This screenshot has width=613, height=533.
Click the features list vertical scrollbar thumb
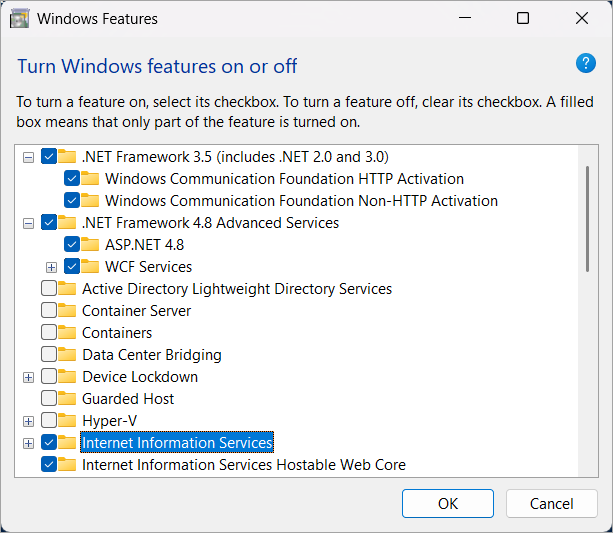point(587,219)
